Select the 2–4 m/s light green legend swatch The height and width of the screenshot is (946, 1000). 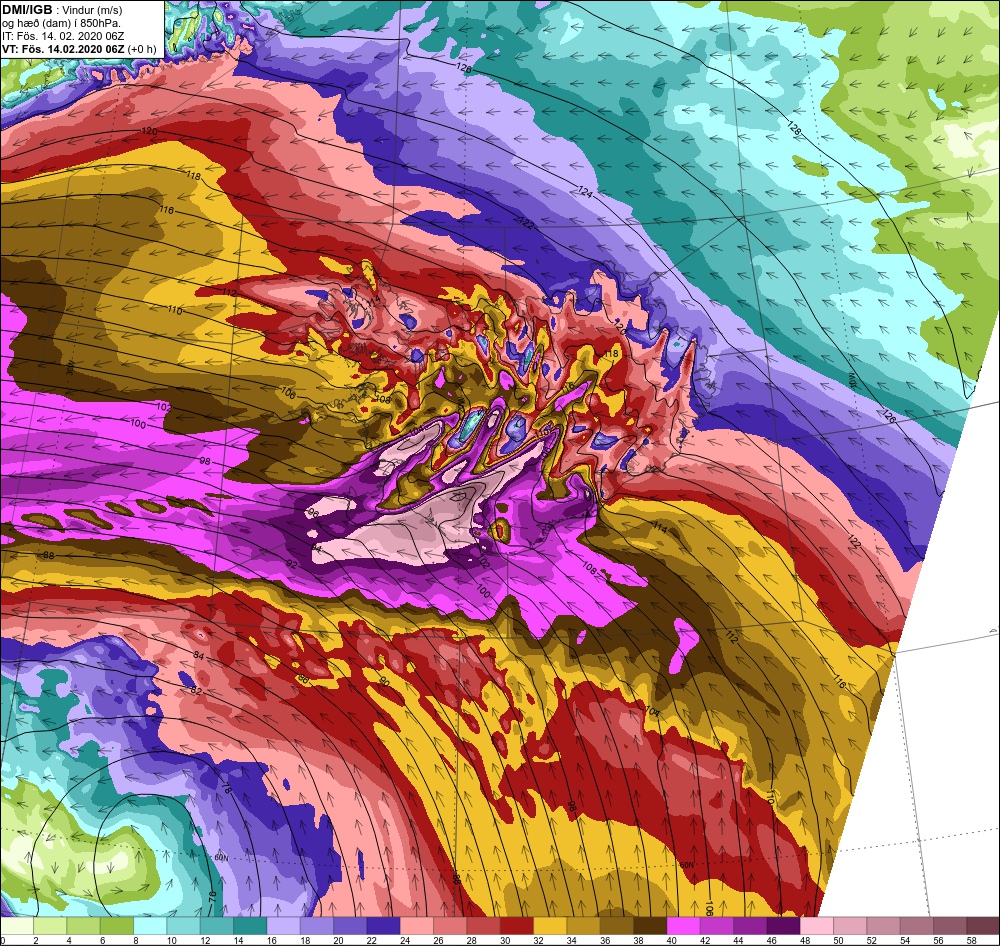pos(50,926)
